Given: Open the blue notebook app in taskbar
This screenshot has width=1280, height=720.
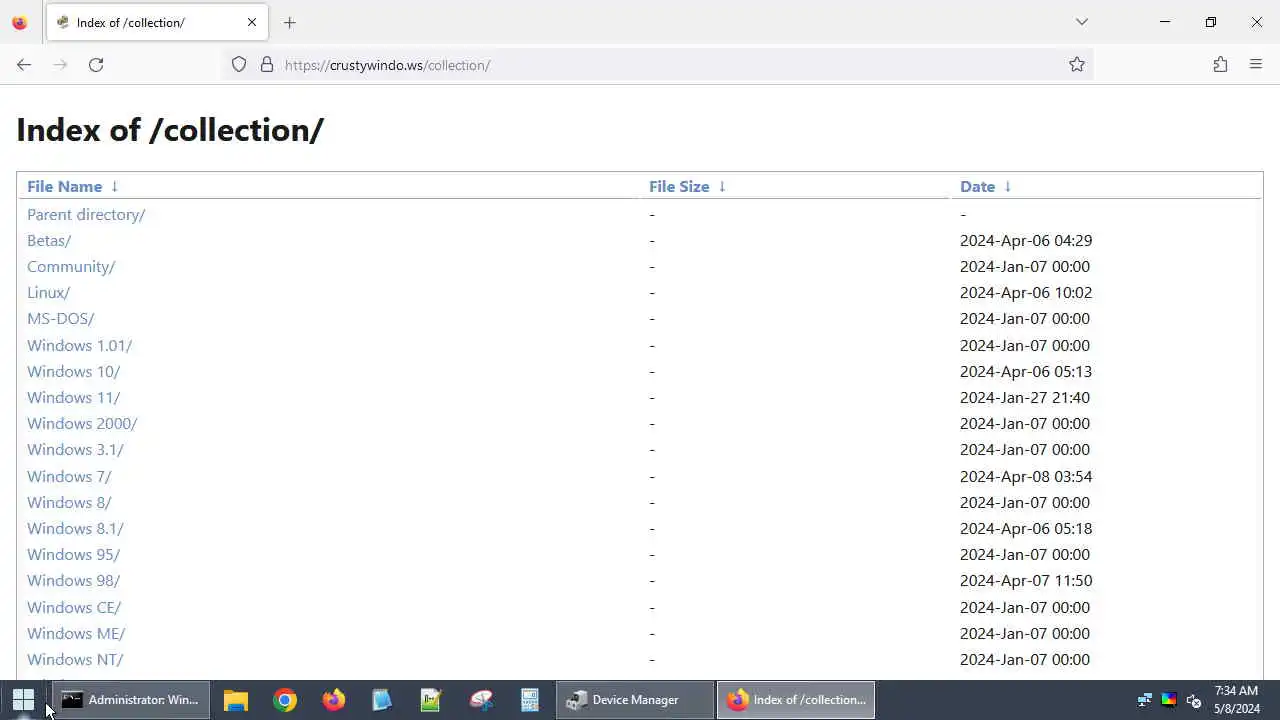Looking at the screenshot, I should [382, 700].
